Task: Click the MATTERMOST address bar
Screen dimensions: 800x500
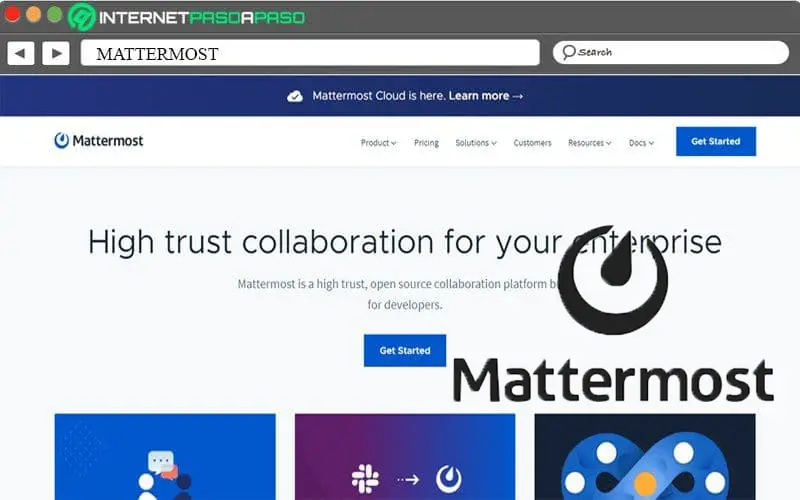Action: point(310,53)
